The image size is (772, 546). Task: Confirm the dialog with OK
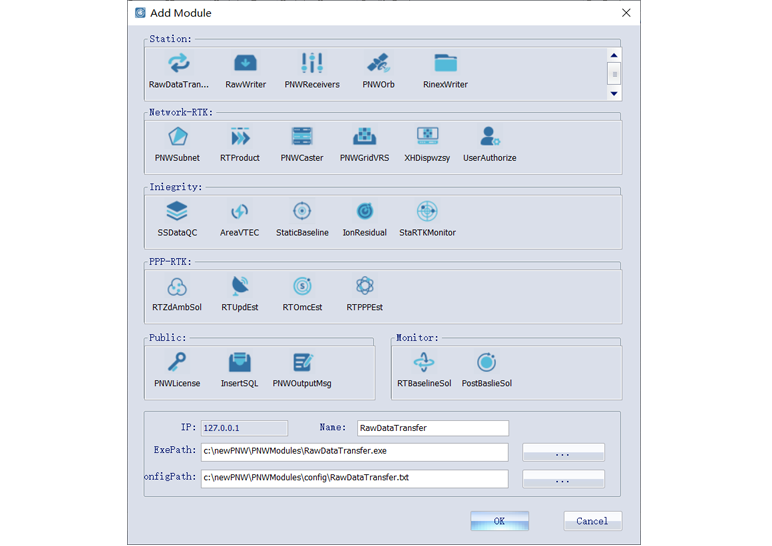click(x=499, y=521)
